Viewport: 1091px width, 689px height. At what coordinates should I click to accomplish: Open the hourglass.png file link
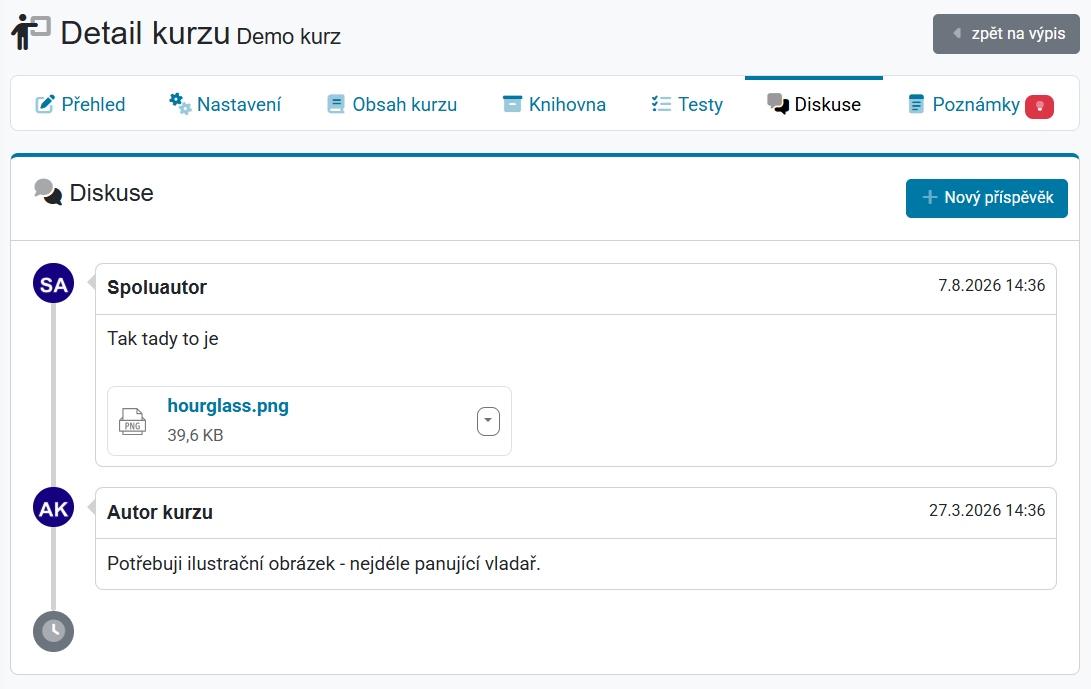(x=228, y=406)
